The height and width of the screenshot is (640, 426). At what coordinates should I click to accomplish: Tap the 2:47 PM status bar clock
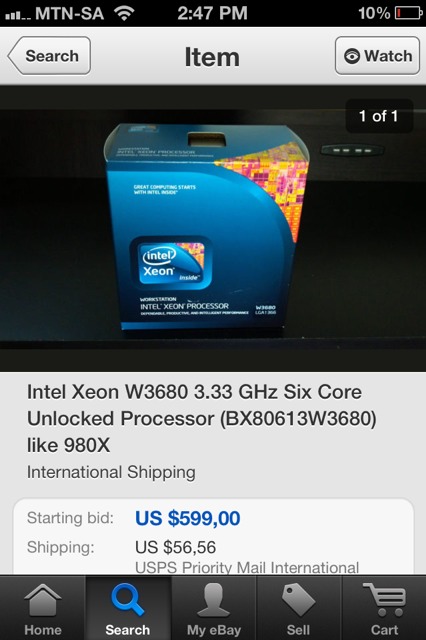point(213,13)
